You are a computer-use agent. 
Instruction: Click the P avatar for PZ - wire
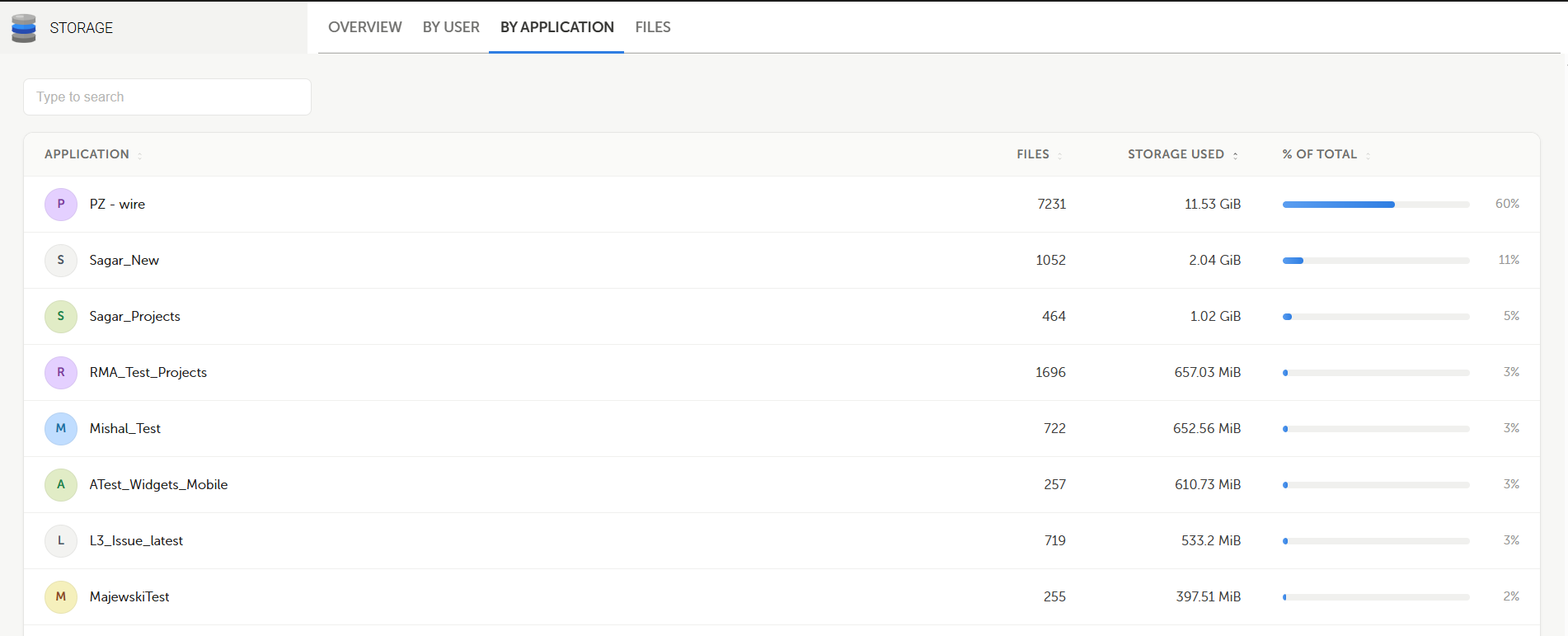point(61,205)
